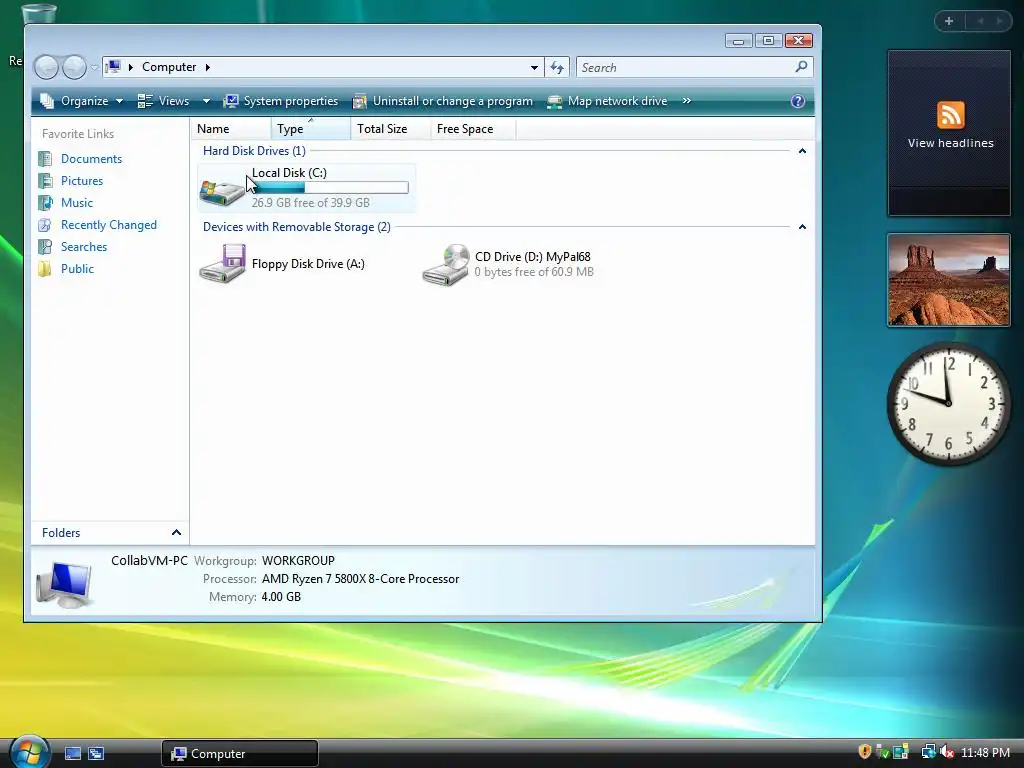Click the Views button
The image size is (1024, 768).
pyautogui.click(x=163, y=101)
